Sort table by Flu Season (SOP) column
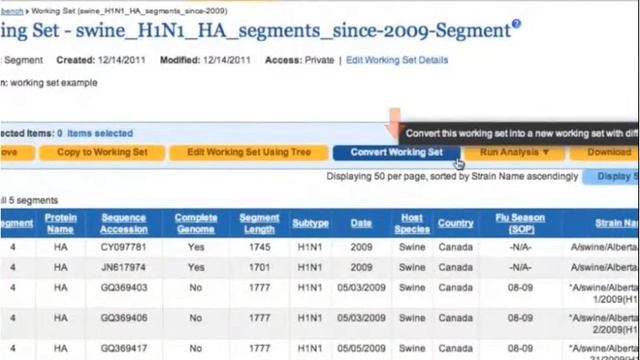 pyautogui.click(x=520, y=223)
